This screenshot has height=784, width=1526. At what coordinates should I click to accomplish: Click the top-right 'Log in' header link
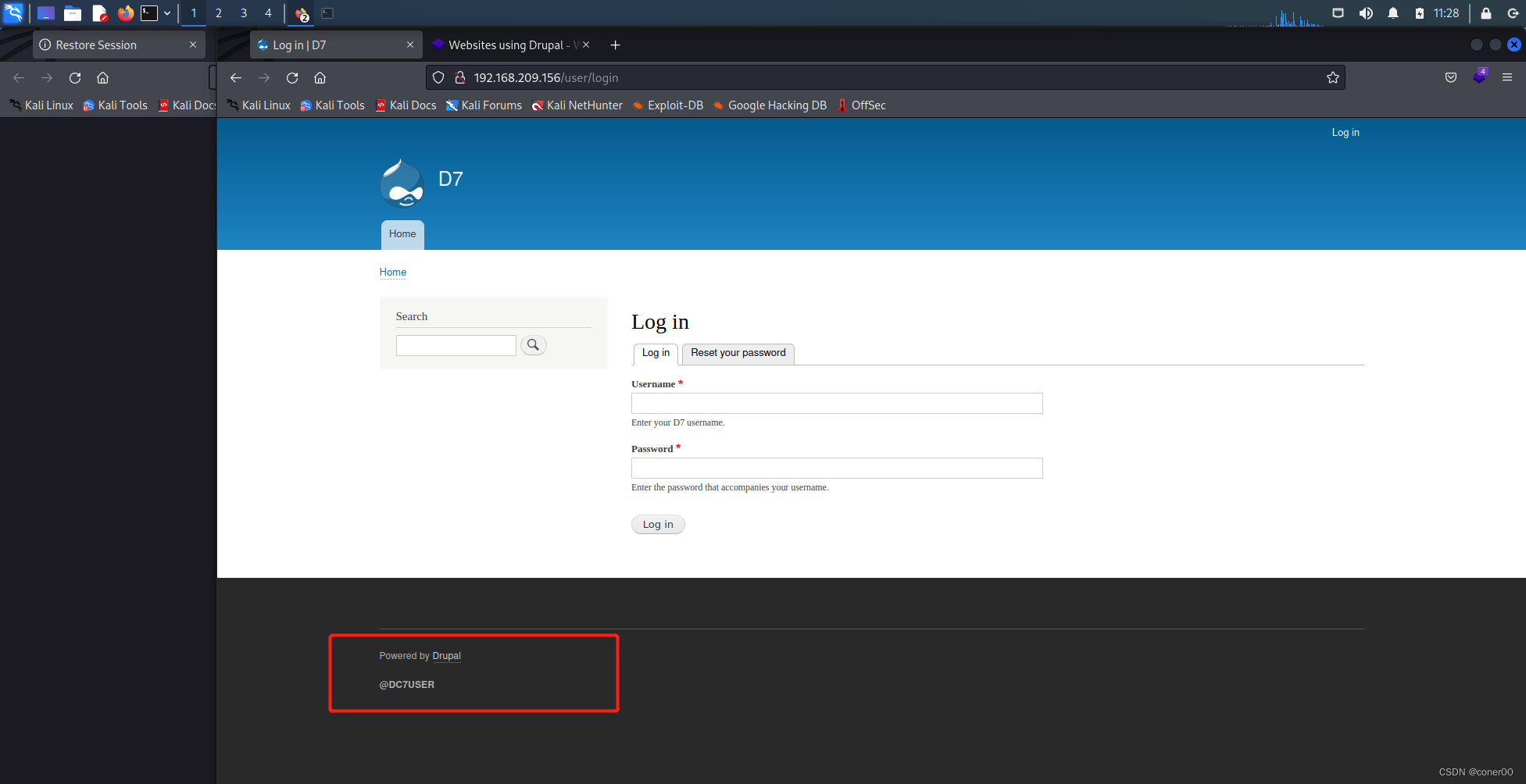(1346, 133)
